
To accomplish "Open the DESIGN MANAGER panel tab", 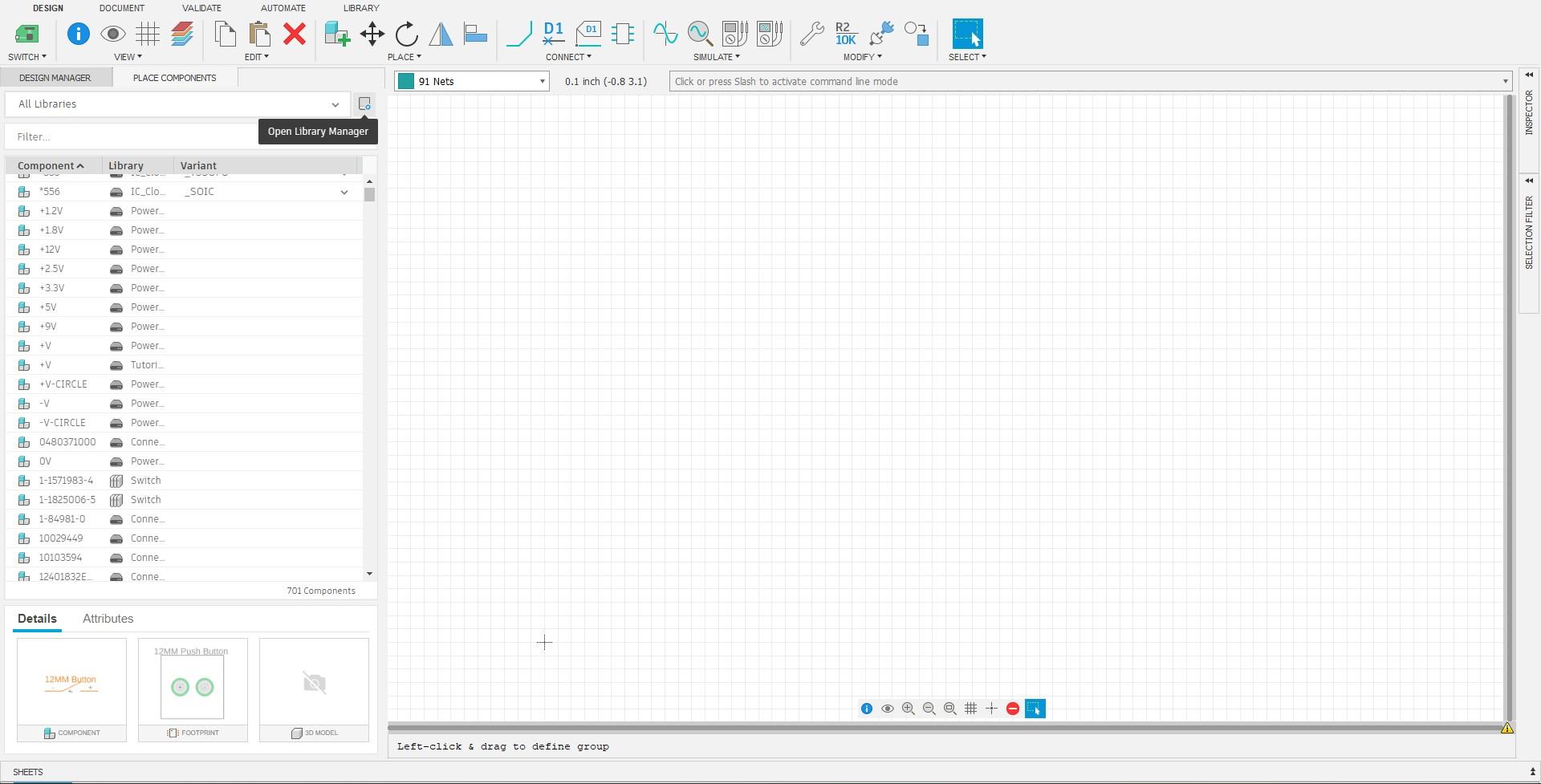I will (x=55, y=78).
